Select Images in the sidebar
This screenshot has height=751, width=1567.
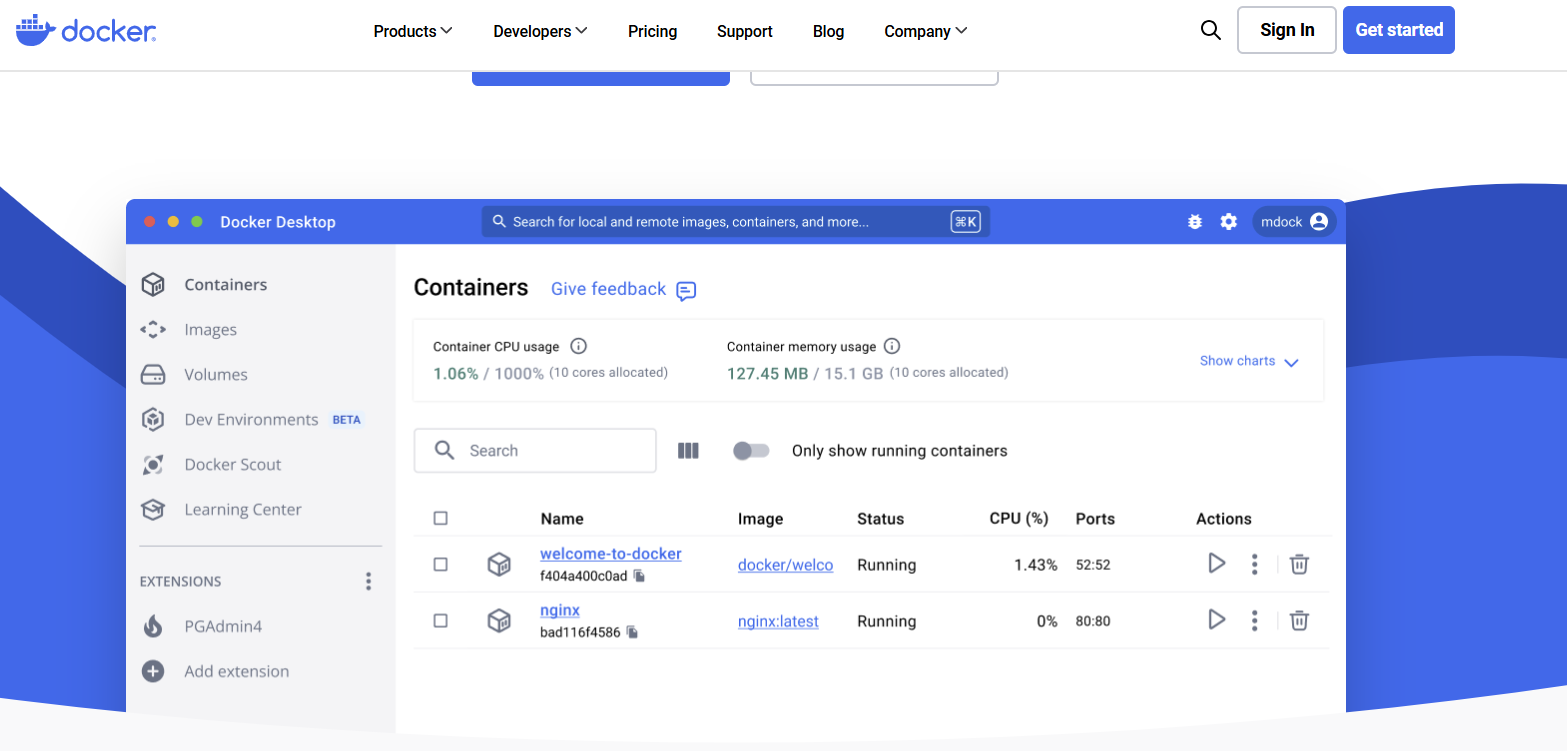tap(211, 330)
